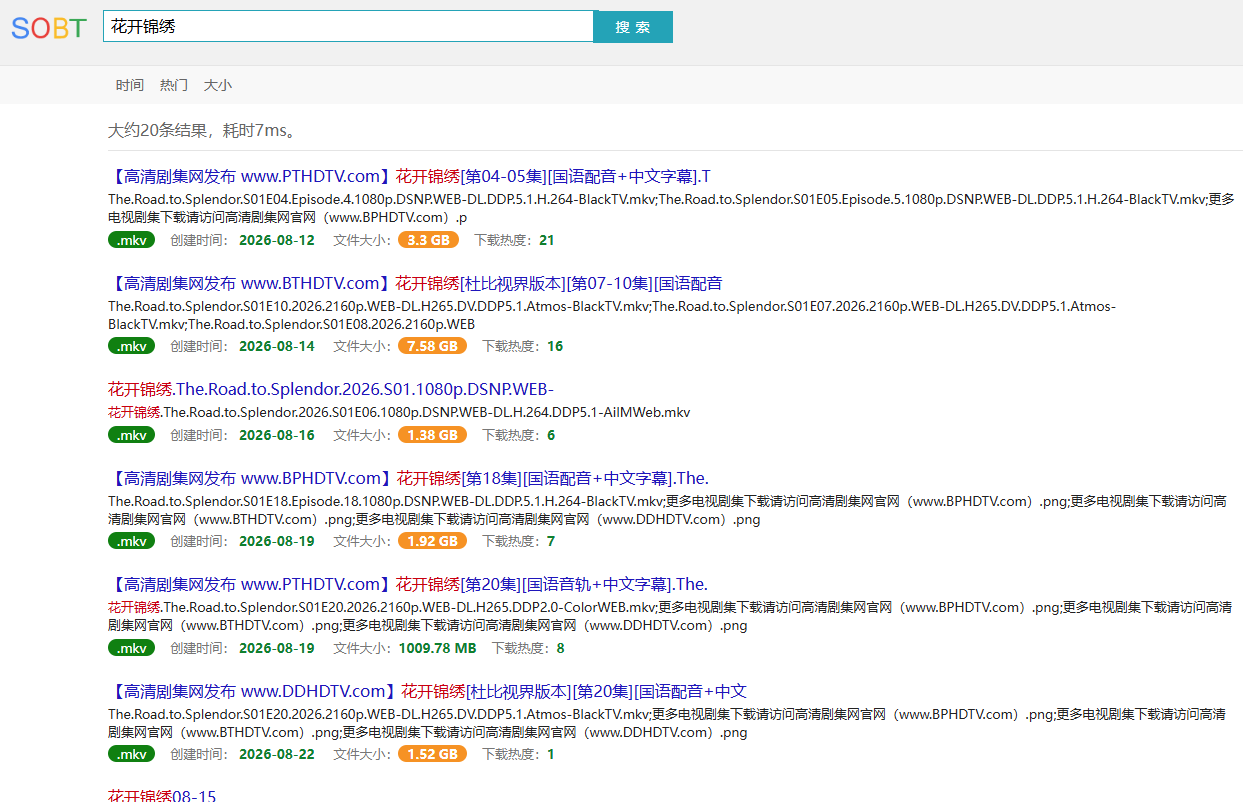Viewport: 1243px width, 802px height.
Task: Click the search box containing 花开锦绣
Action: [348, 27]
